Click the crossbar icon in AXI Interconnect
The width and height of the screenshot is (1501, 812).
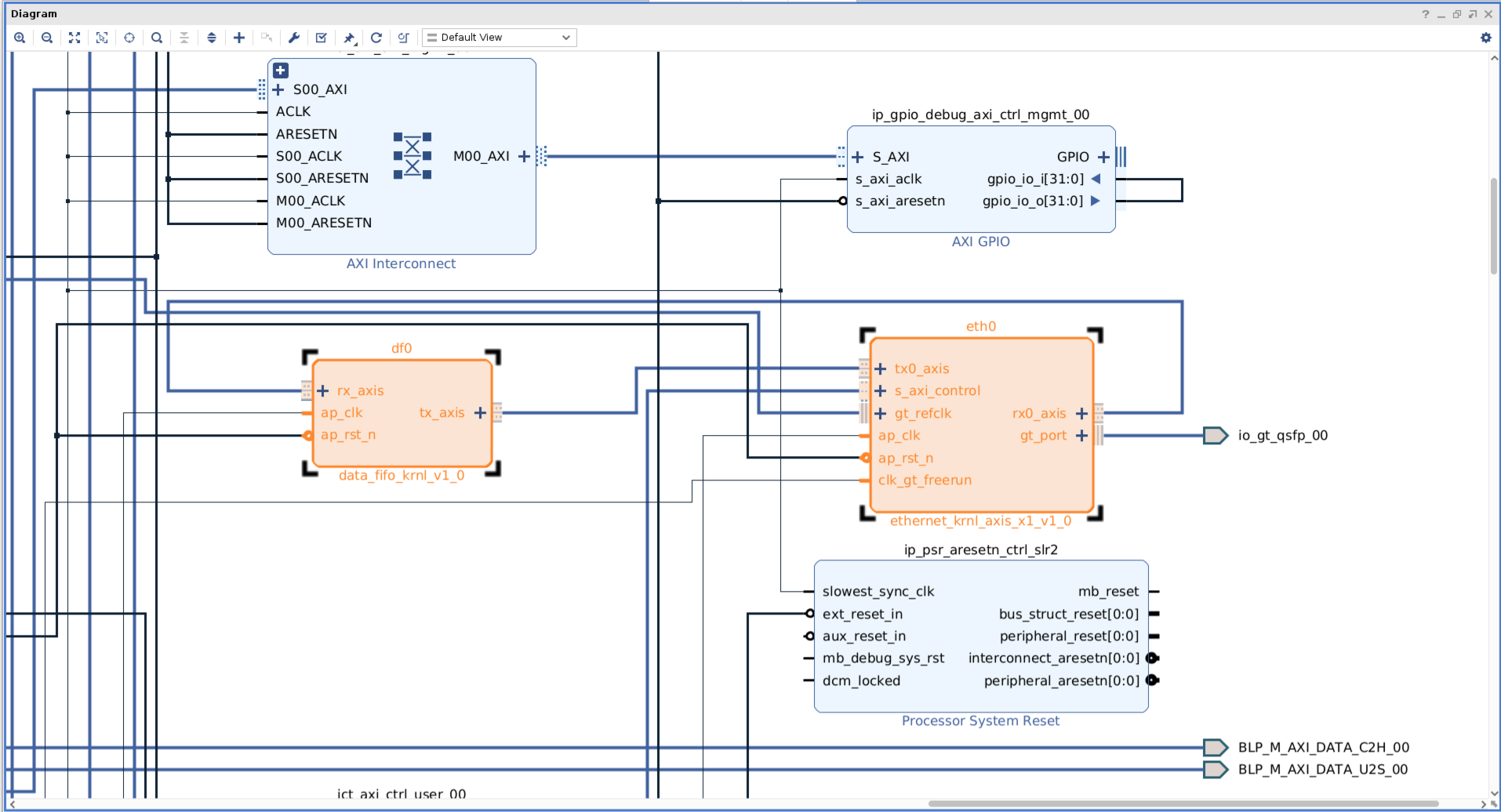click(x=413, y=156)
